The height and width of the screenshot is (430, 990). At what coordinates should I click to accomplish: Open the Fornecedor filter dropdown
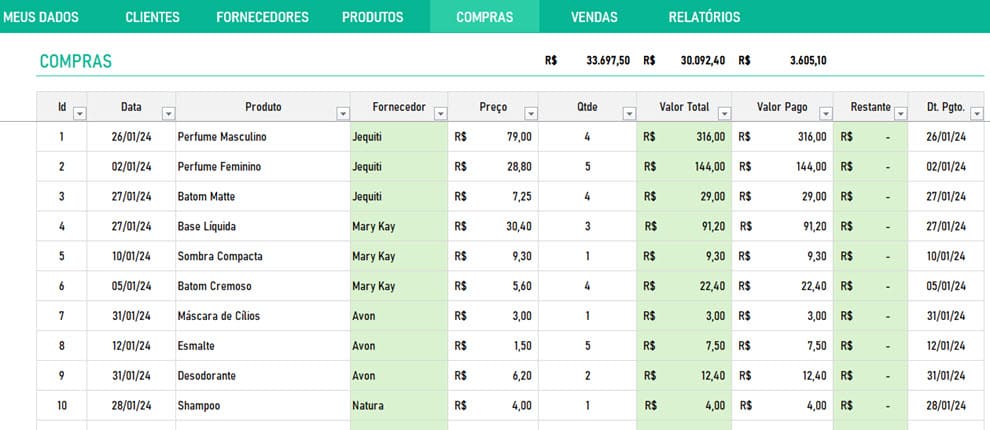pos(440,114)
